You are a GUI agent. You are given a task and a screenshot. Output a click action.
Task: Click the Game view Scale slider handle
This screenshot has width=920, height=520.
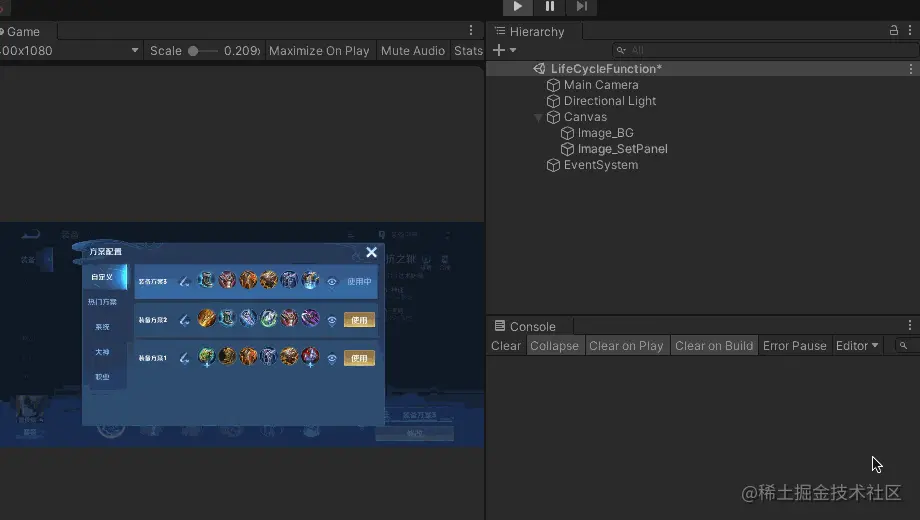coord(193,51)
